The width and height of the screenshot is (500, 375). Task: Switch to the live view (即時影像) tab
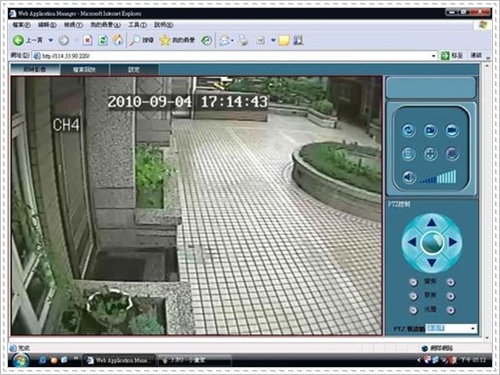point(35,70)
